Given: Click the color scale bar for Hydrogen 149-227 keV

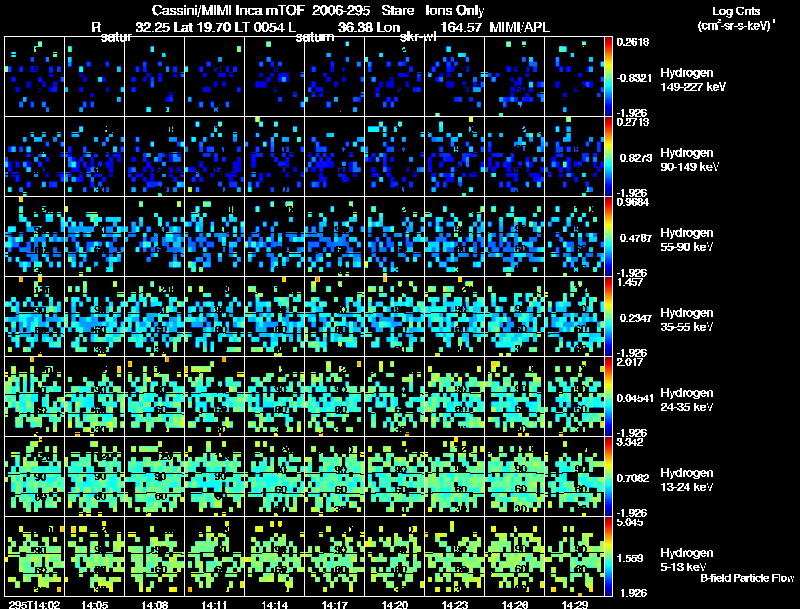Looking at the screenshot, I should (608, 77).
